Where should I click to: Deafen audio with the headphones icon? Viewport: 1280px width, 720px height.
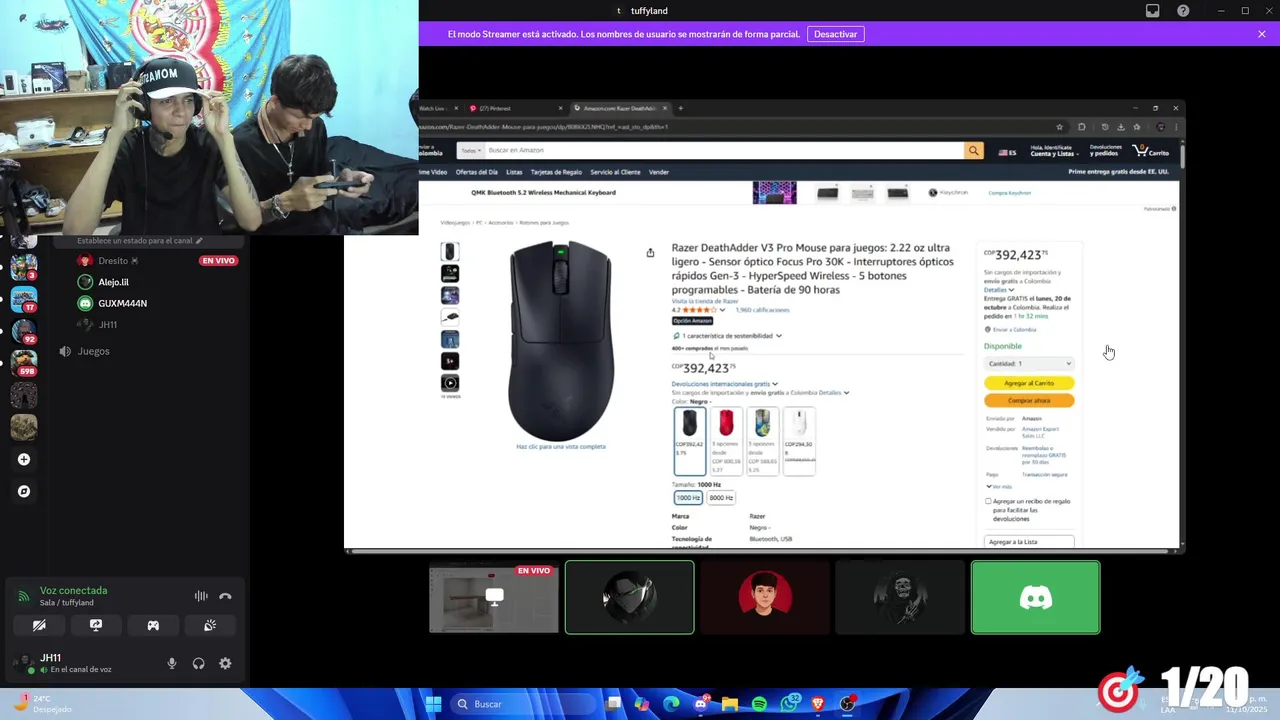pos(198,663)
